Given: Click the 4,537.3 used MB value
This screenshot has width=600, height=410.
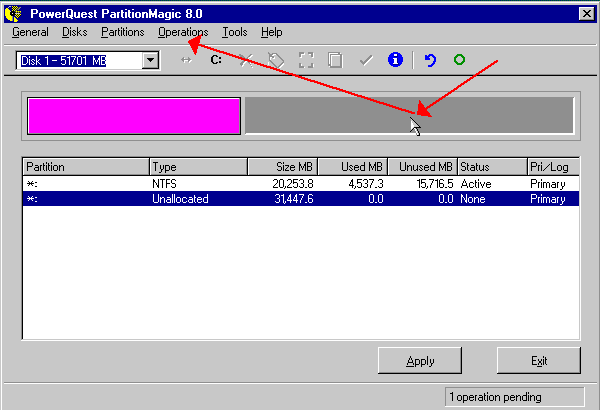Looking at the screenshot, I should point(365,184).
